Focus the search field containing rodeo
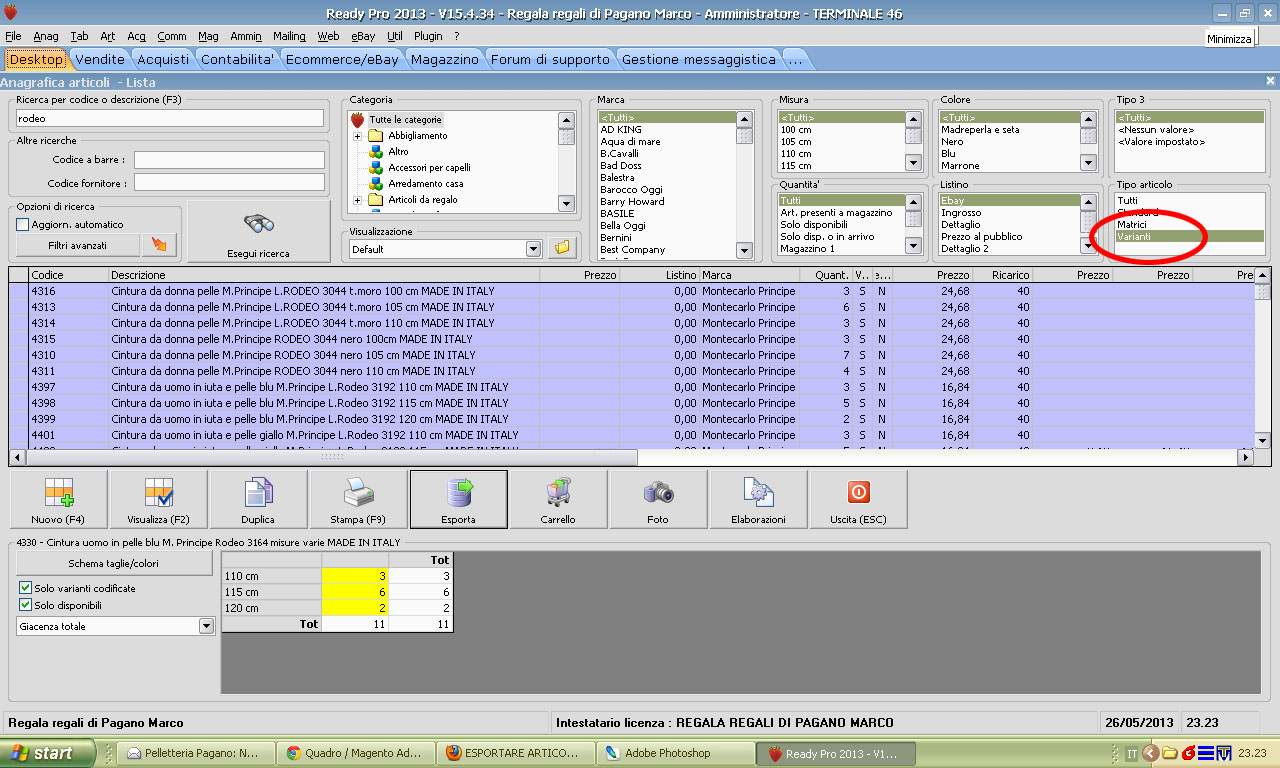 (x=170, y=118)
